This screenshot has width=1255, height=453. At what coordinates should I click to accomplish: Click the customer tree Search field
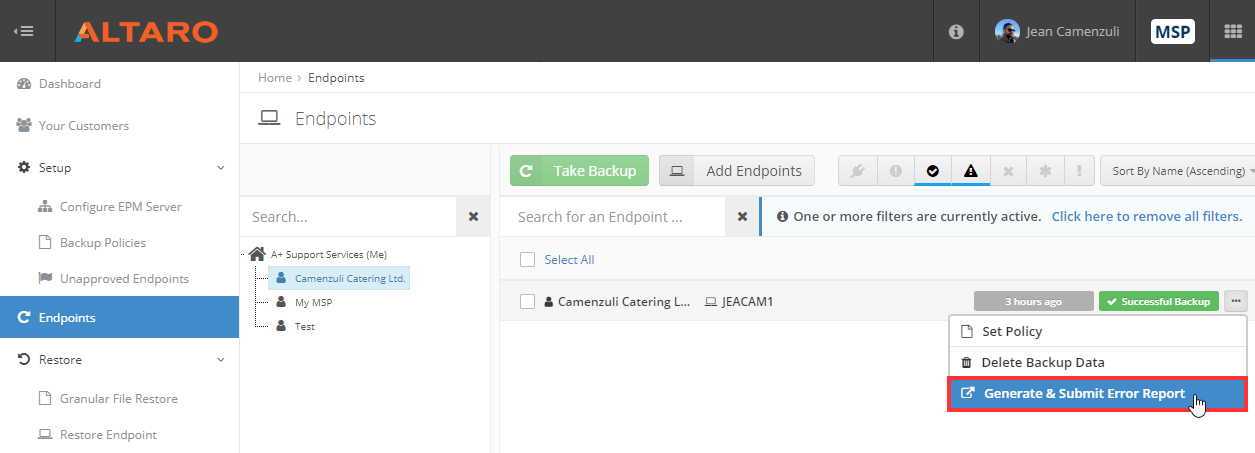[348, 216]
